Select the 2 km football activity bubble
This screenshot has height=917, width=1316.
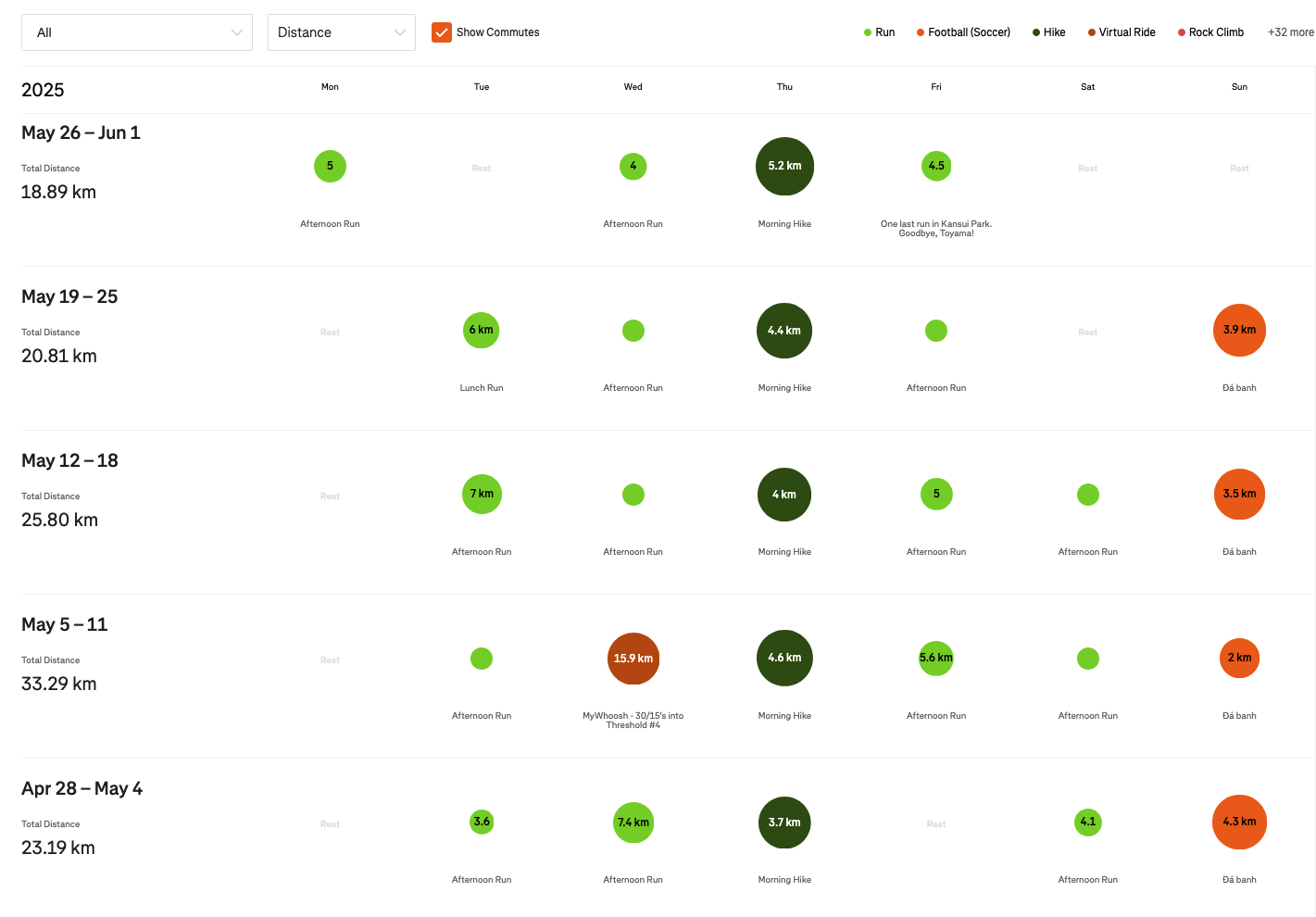1239,659
